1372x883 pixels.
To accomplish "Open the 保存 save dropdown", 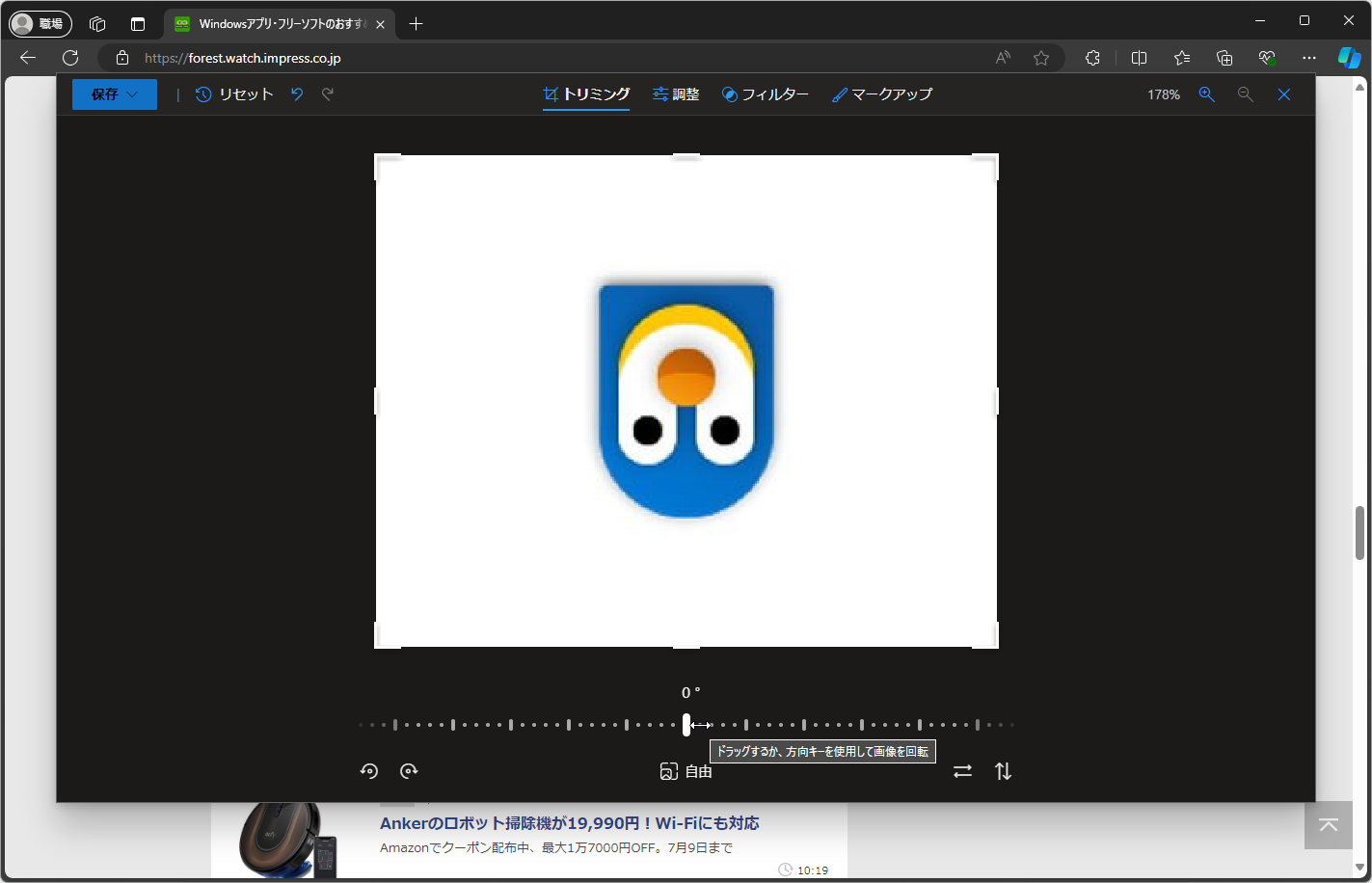I will pyautogui.click(x=114, y=94).
